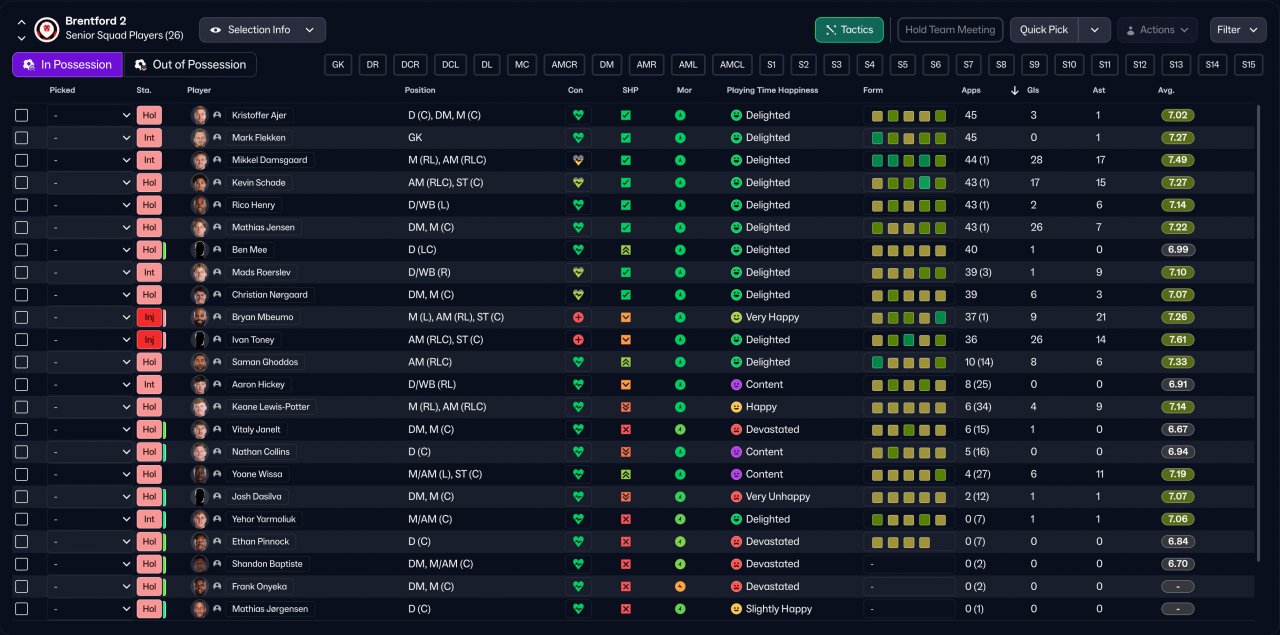The image size is (1280, 635).
Task: Open the Selection Info dropdown
Action: tap(262, 30)
